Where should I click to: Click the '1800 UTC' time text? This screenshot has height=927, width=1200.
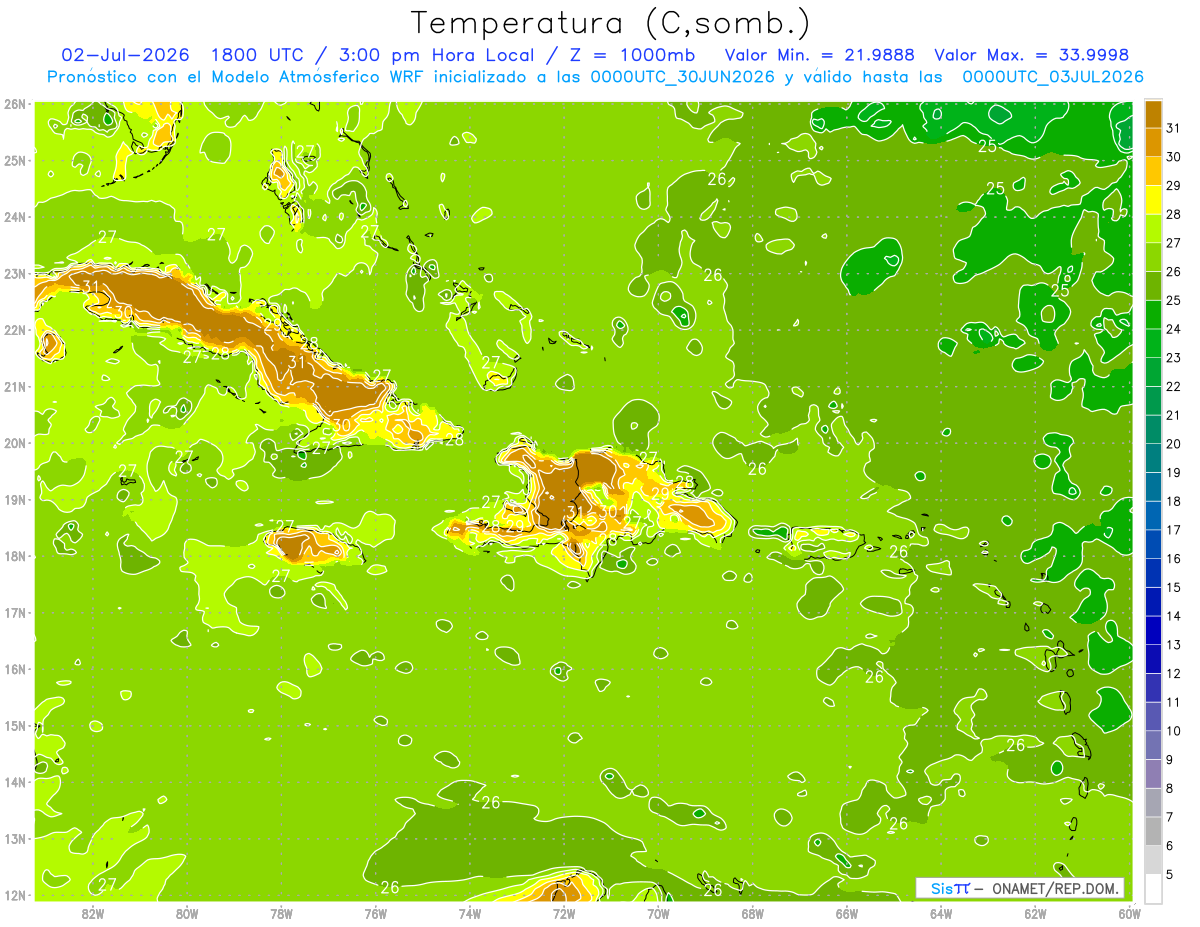tap(256, 55)
